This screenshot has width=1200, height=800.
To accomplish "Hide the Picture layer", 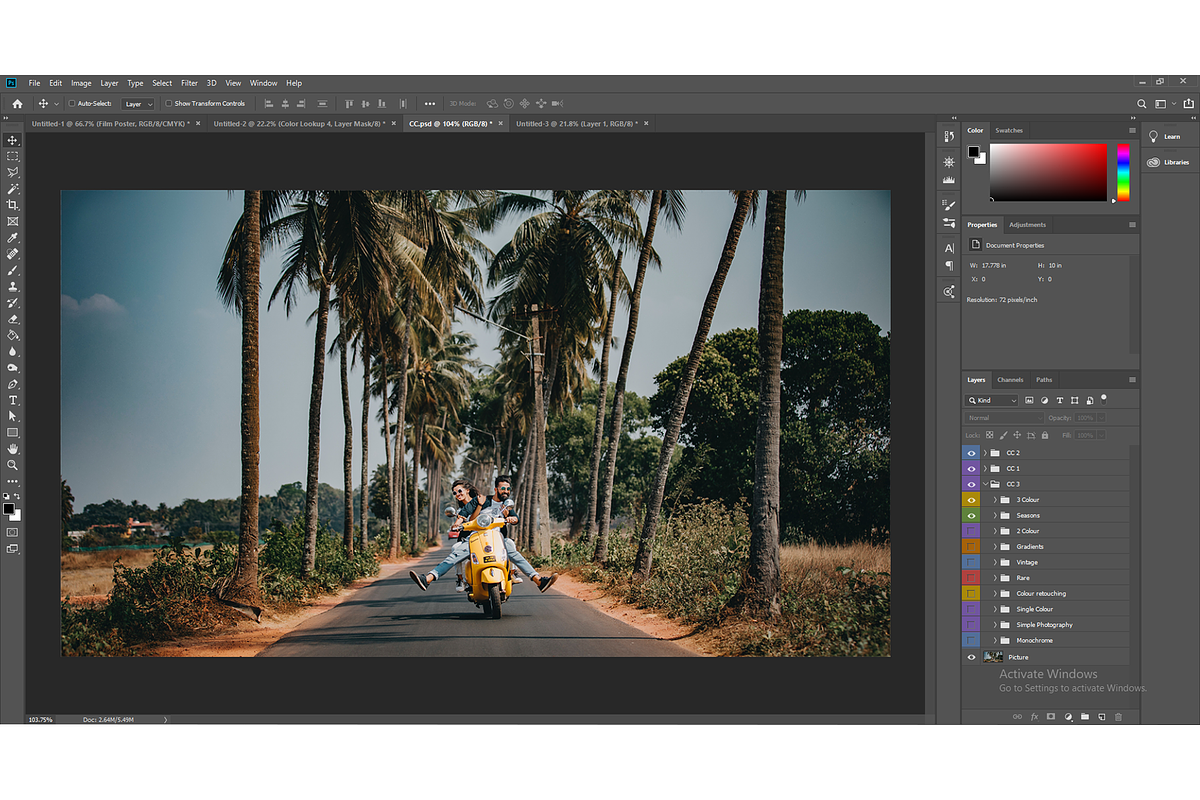I will coord(971,657).
